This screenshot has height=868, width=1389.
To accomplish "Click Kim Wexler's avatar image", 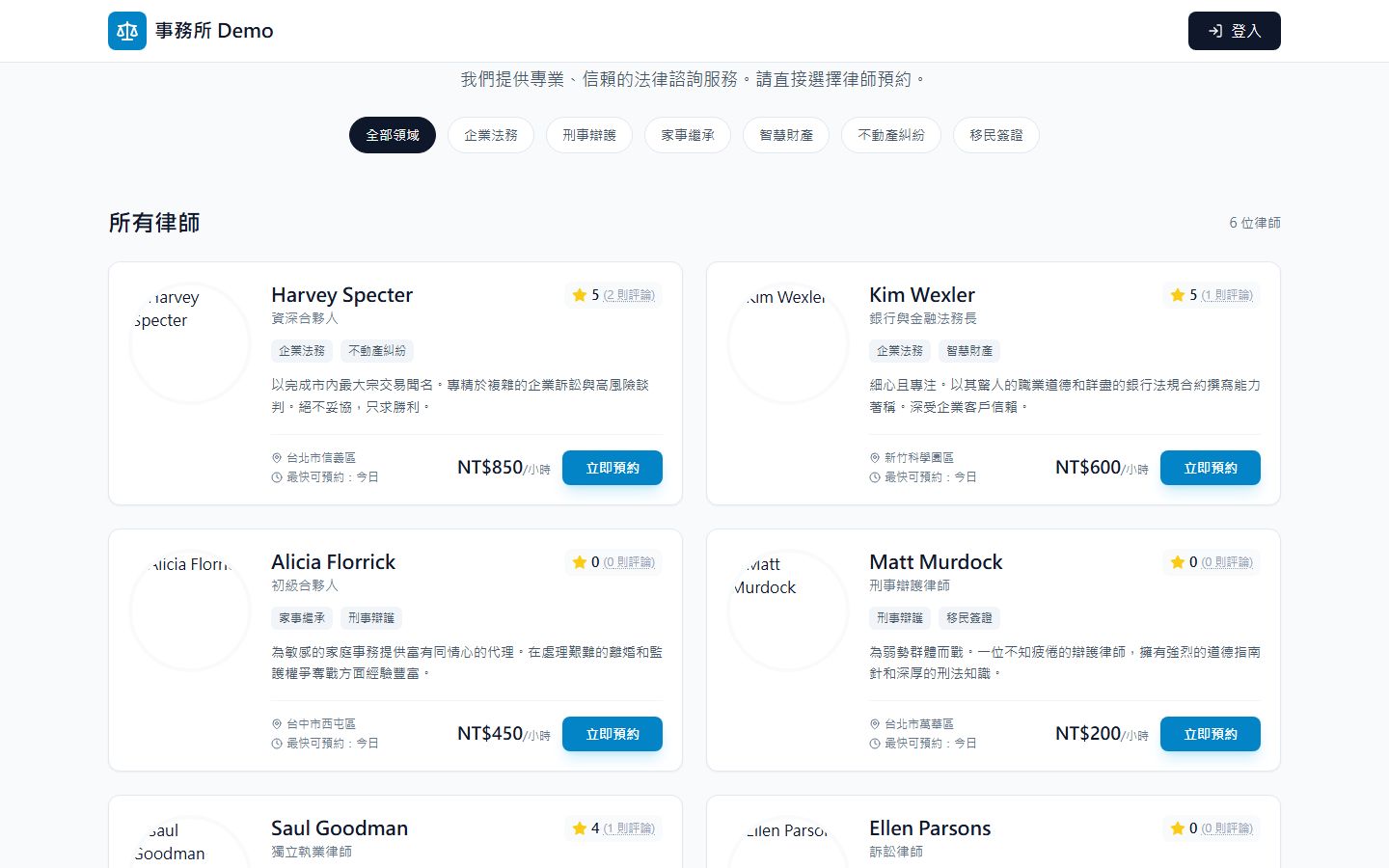I will 788,342.
